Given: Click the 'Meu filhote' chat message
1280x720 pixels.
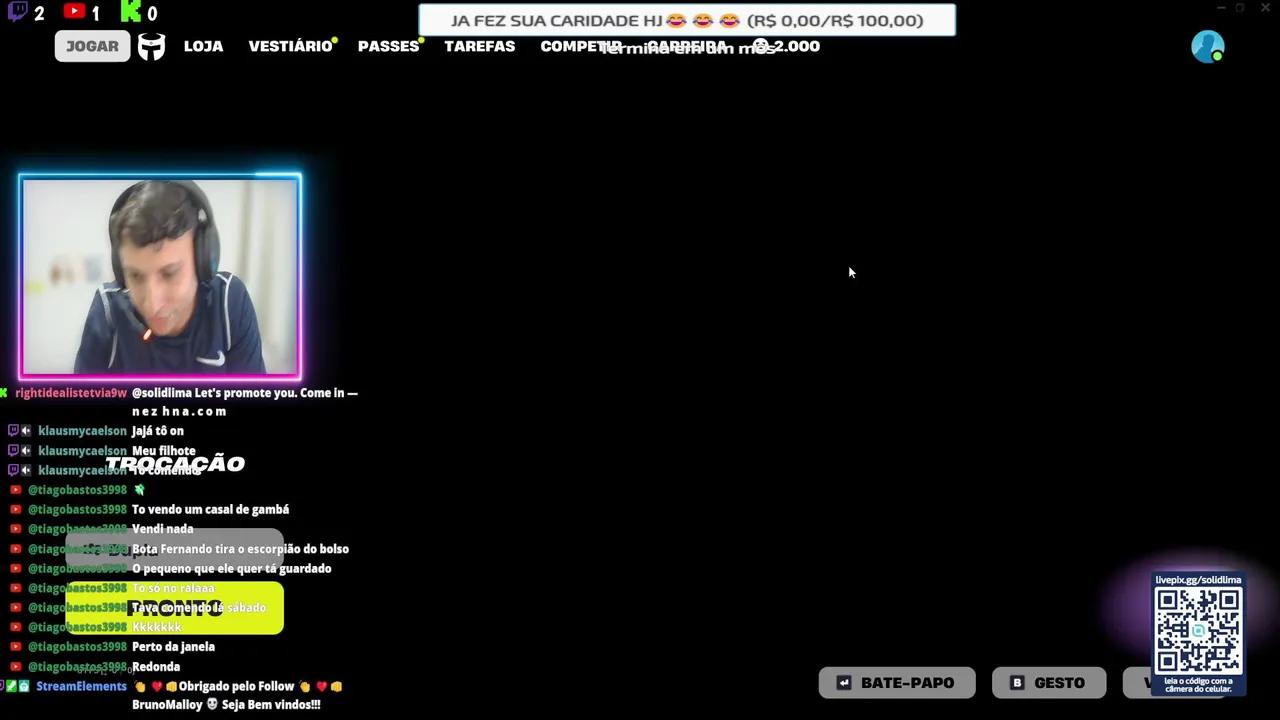Looking at the screenshot, I should [164, 451].
